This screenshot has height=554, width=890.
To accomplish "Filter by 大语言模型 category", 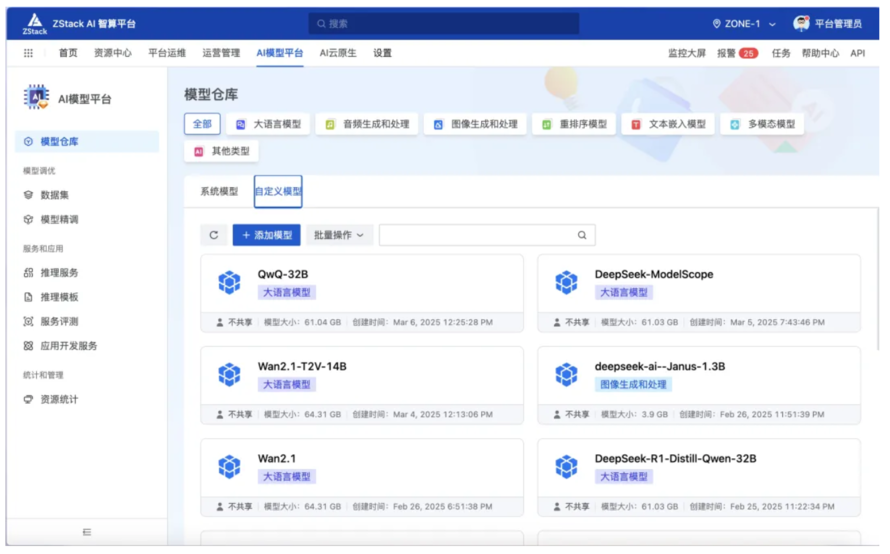I will pyautogui.click(x=268, y=124).
